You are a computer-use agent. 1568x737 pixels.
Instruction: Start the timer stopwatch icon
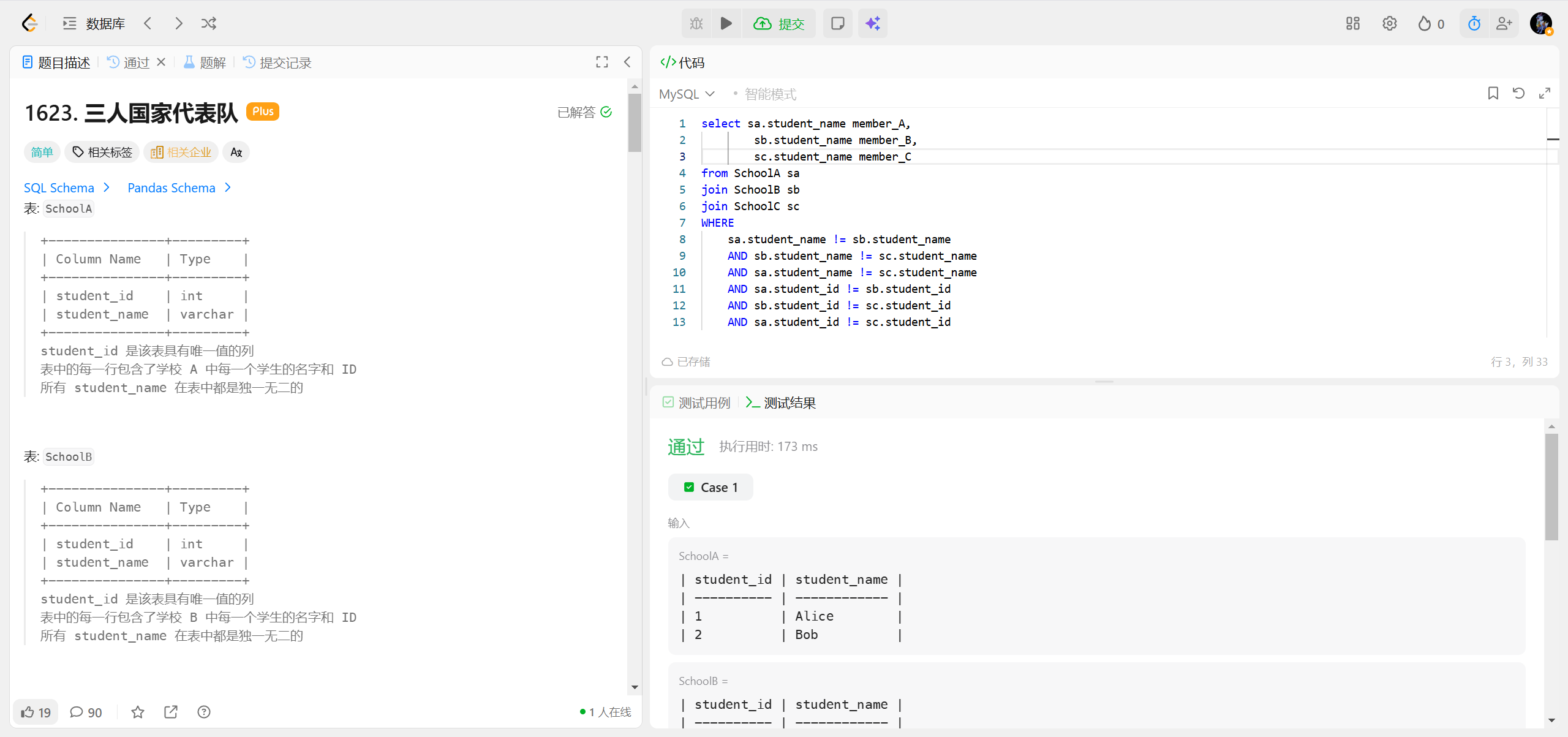pos(1474,24)
